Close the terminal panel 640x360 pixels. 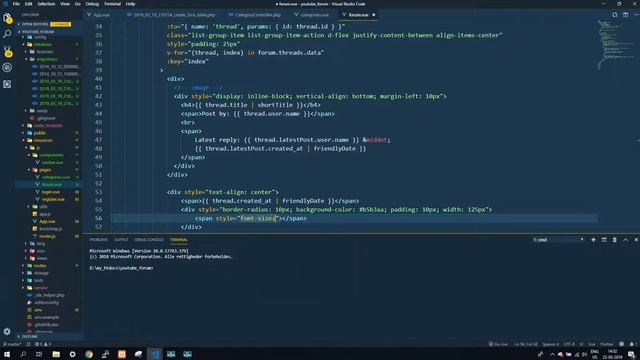click(636, 240)
